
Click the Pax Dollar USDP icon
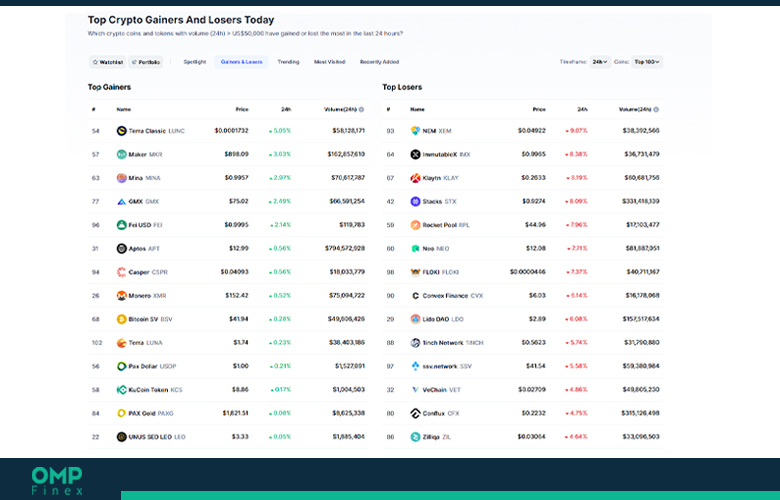[x=121, y=366]
